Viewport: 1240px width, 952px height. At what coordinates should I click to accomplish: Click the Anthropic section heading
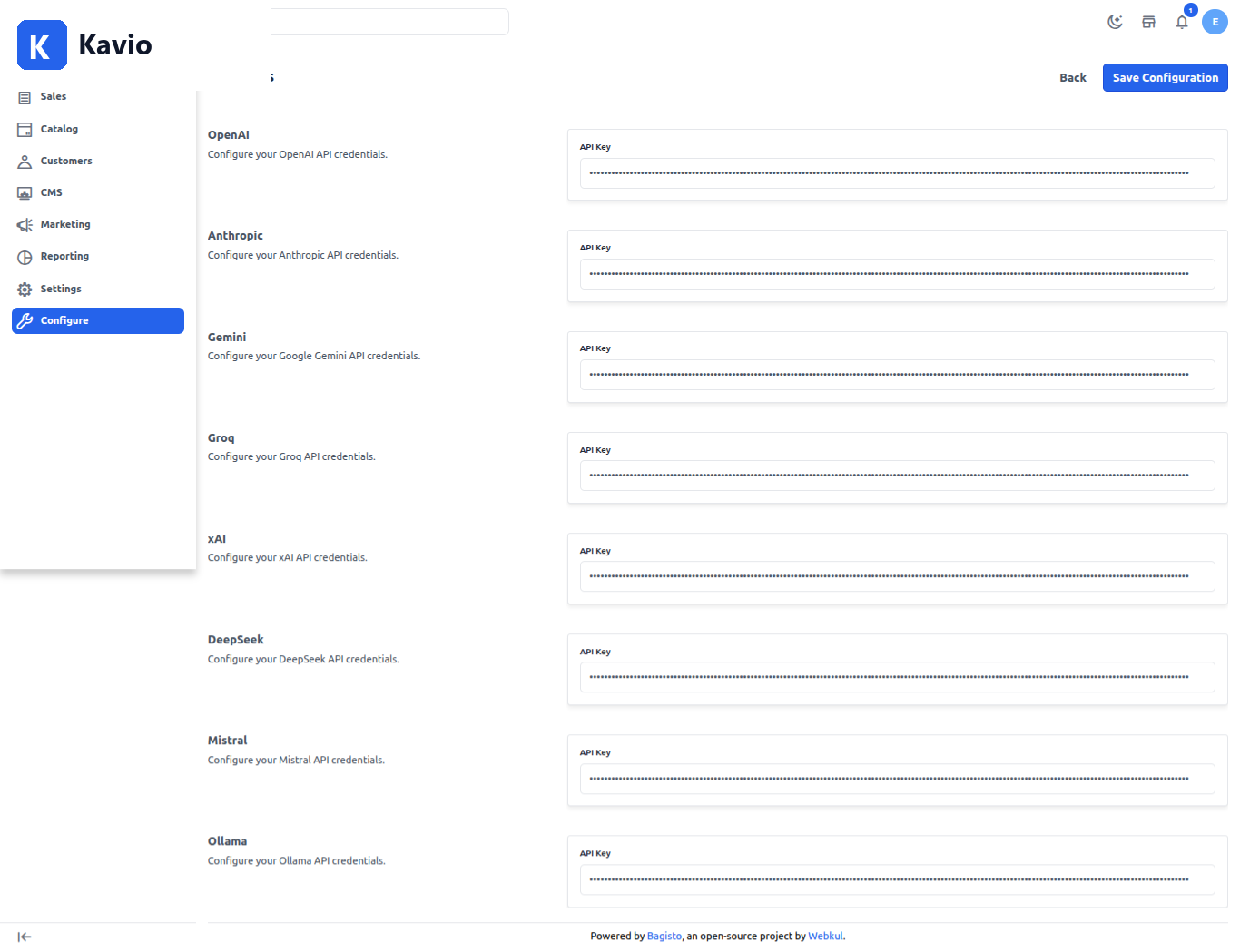coord(235,236)
